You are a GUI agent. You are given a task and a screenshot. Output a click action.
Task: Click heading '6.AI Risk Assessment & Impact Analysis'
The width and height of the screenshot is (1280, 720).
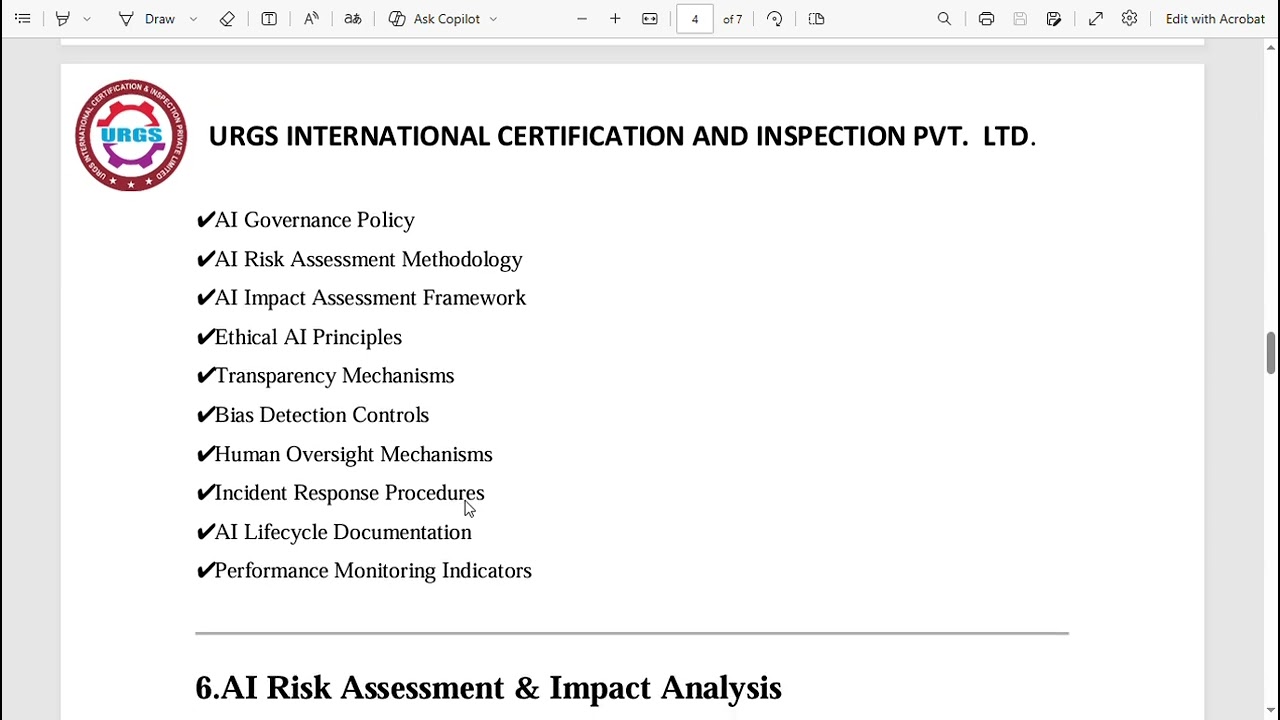coord(488,688)
